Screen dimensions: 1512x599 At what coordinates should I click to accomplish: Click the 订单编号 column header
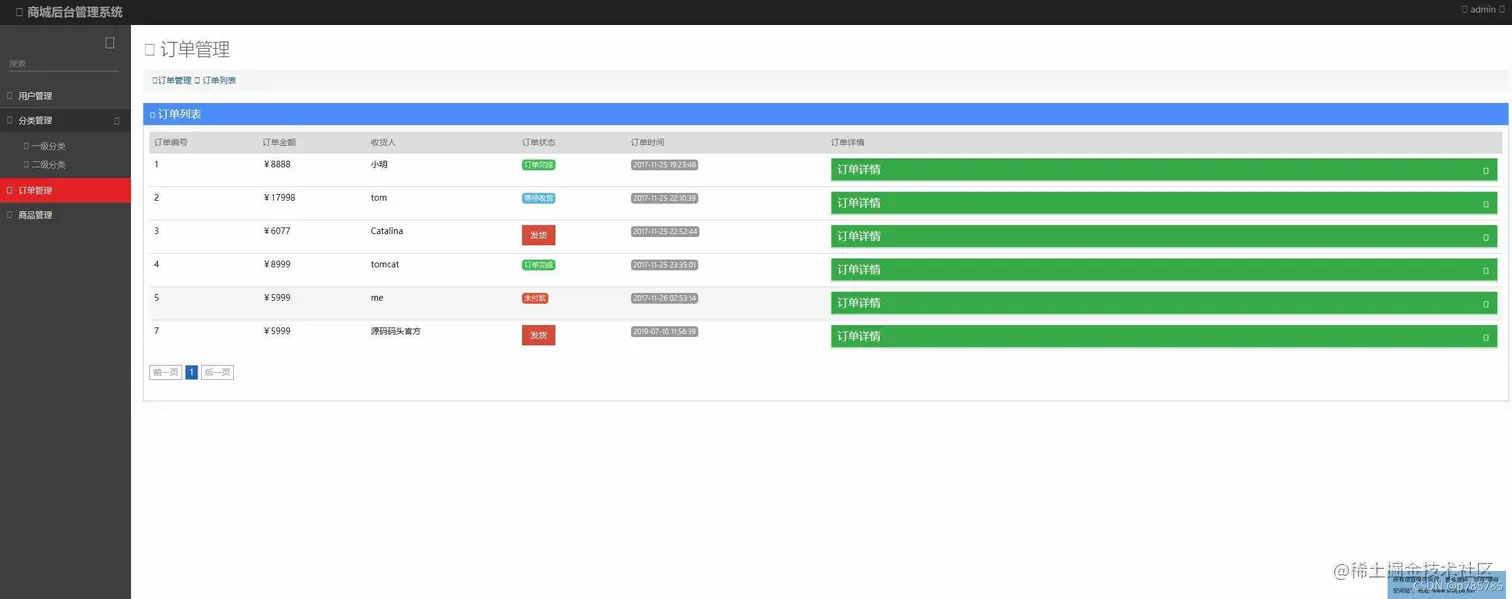click(171, 142)
